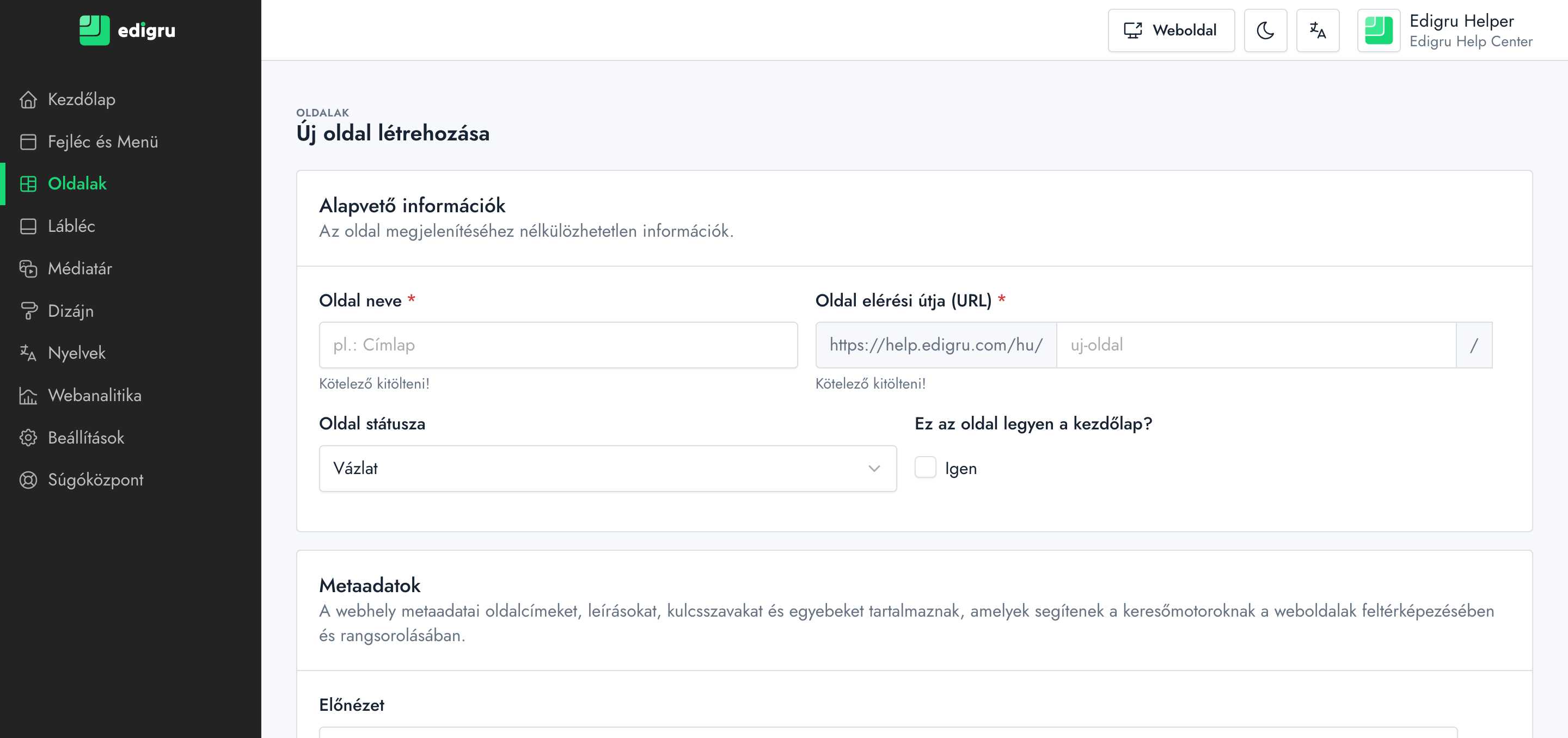Click the Weboldal button
1568x738 pixels.
[x=1171, y=30]
